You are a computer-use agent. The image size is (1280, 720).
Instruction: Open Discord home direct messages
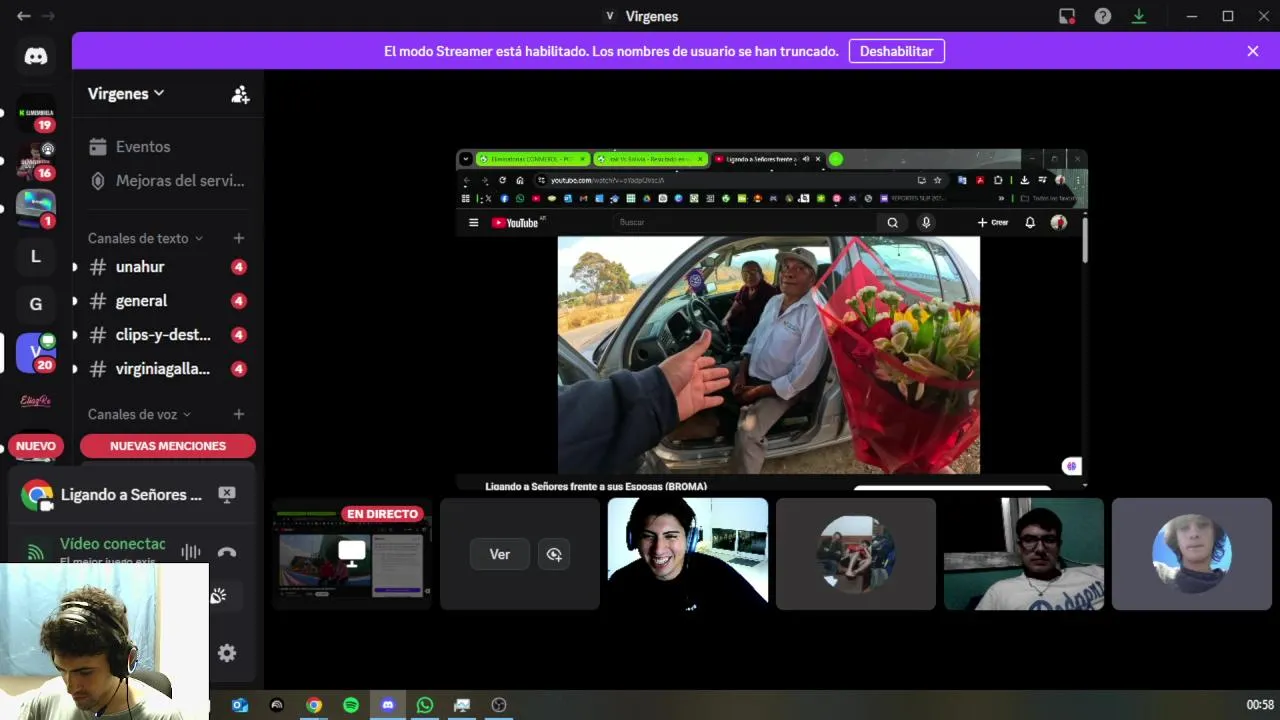point(36,56)
